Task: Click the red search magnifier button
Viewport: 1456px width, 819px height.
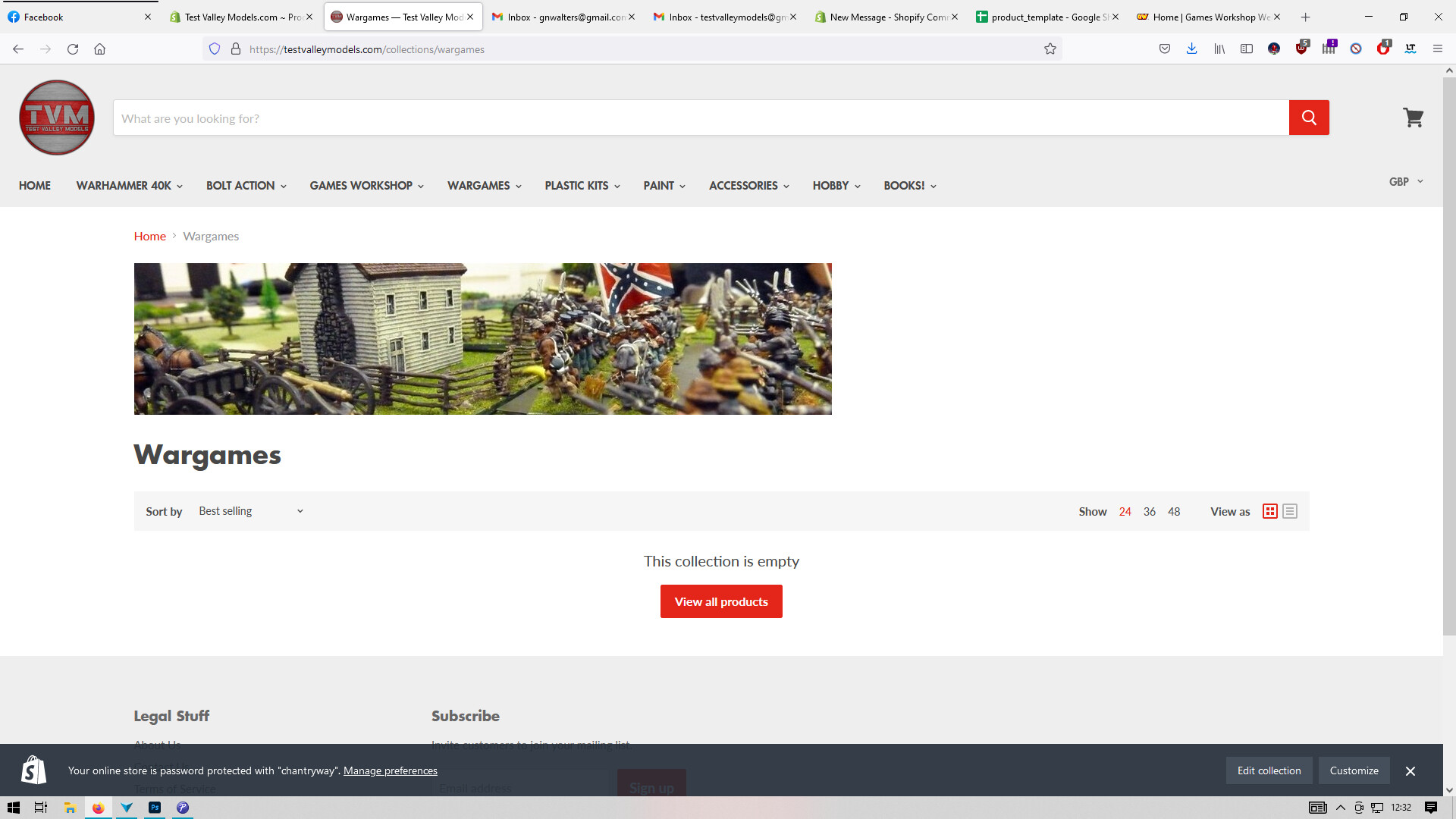Action: (1309, 118)
